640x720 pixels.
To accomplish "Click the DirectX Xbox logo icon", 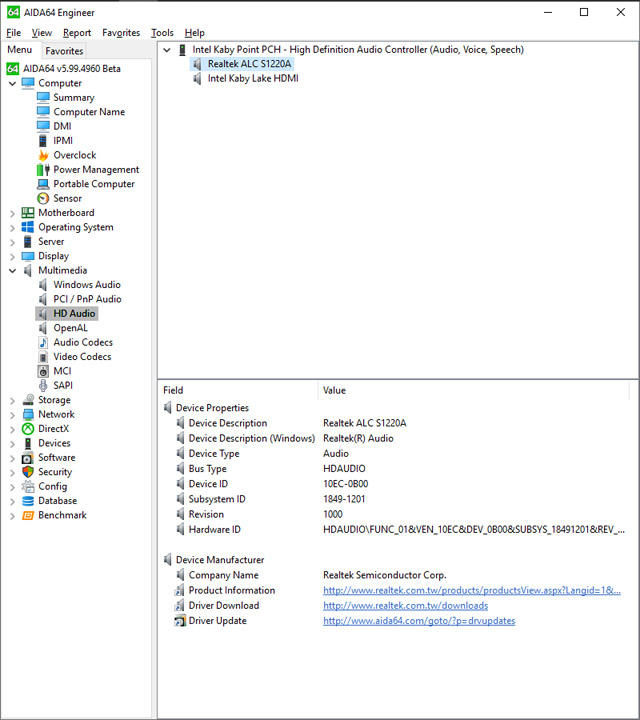I will click(x=28, y=428).
